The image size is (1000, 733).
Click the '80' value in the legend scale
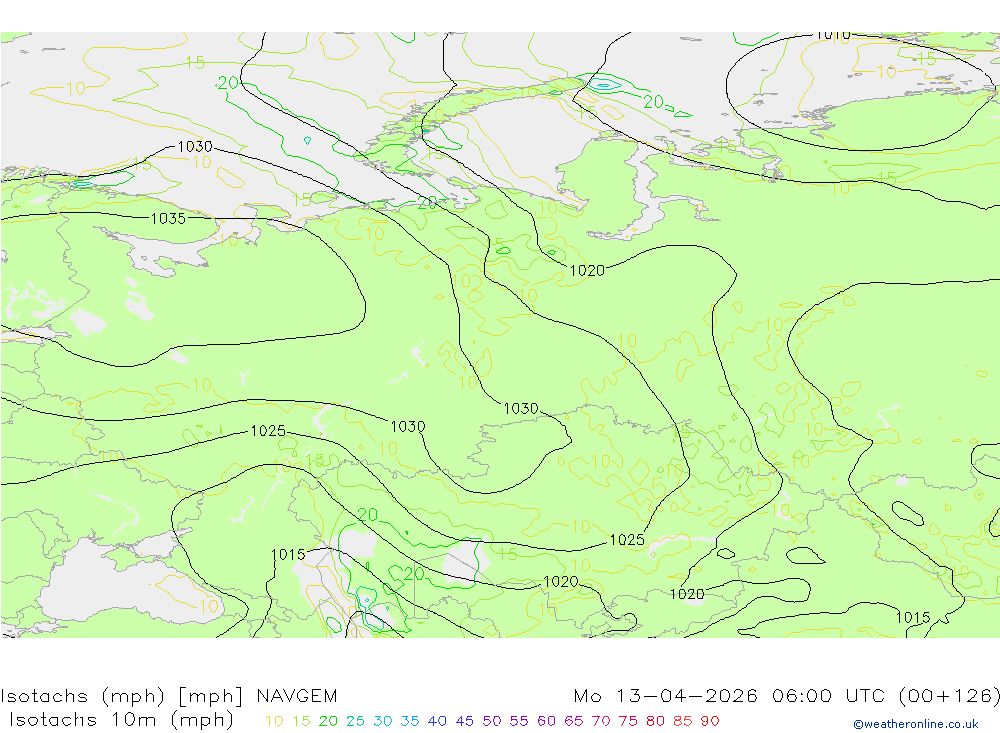click(x=656, y=721)
